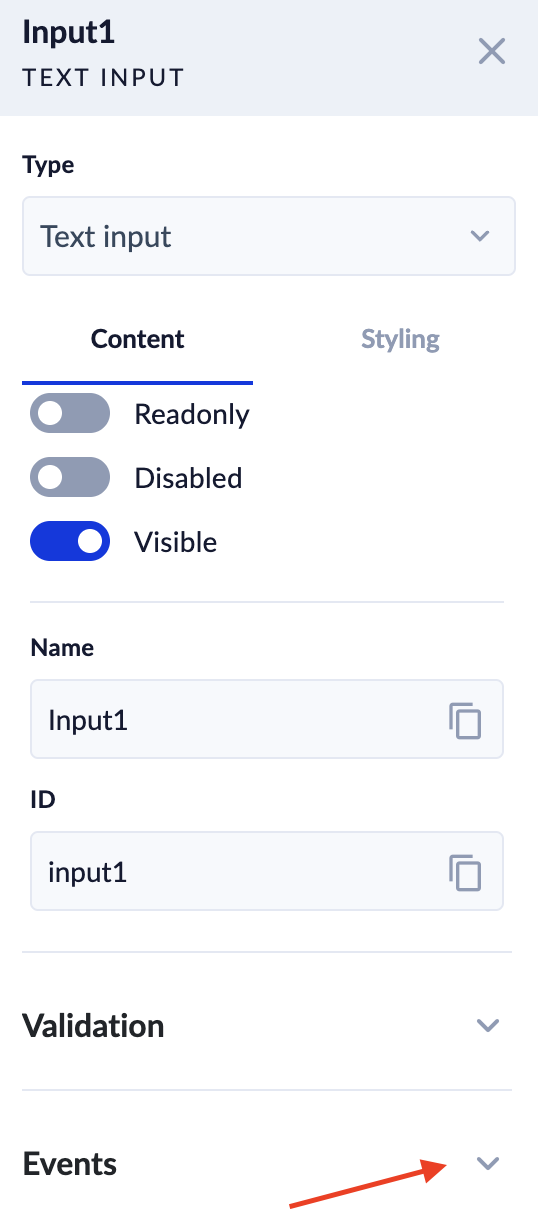538x1224 pixels.
Task: Open the Type dropdown showing Text input
Action: pyautogui.click(x=268, y=236)
